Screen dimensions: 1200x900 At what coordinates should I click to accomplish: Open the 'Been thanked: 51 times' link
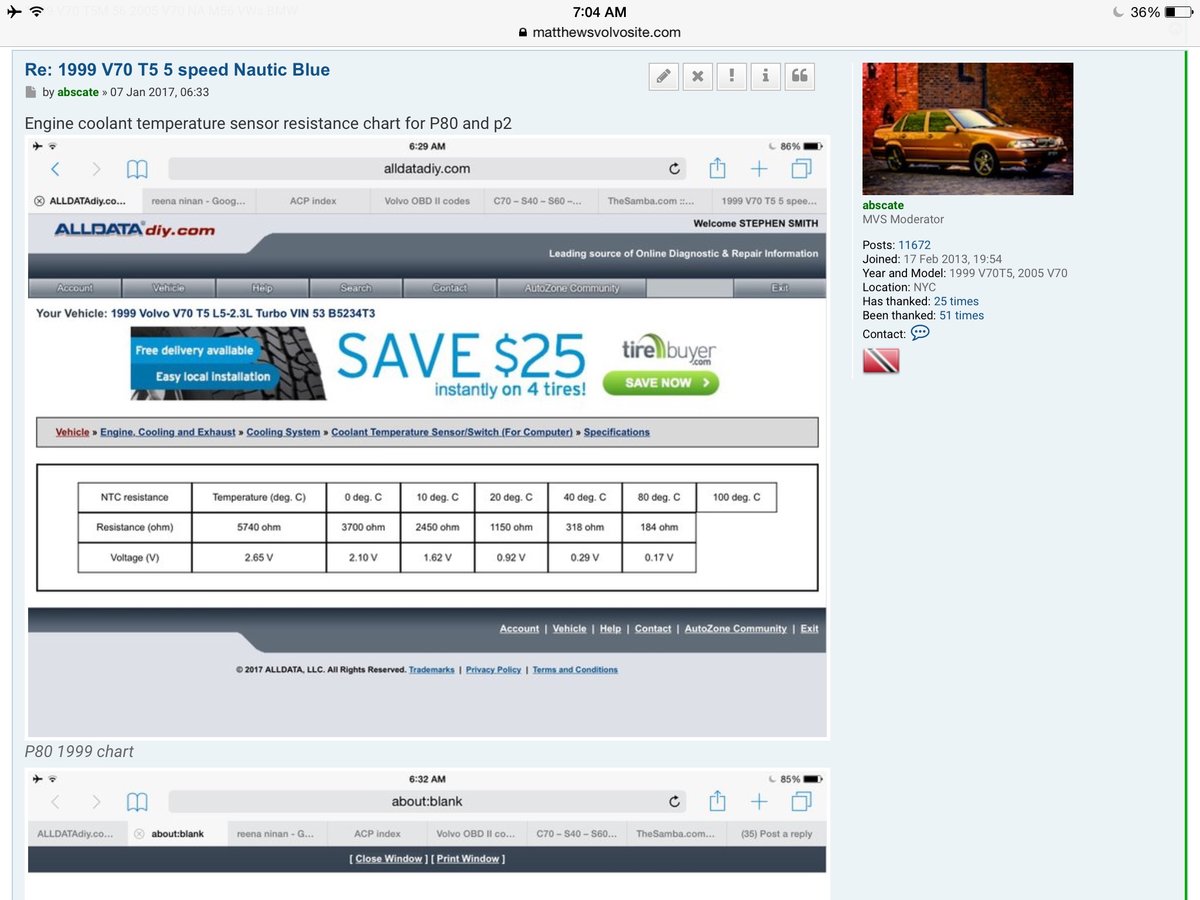[961, 315]
